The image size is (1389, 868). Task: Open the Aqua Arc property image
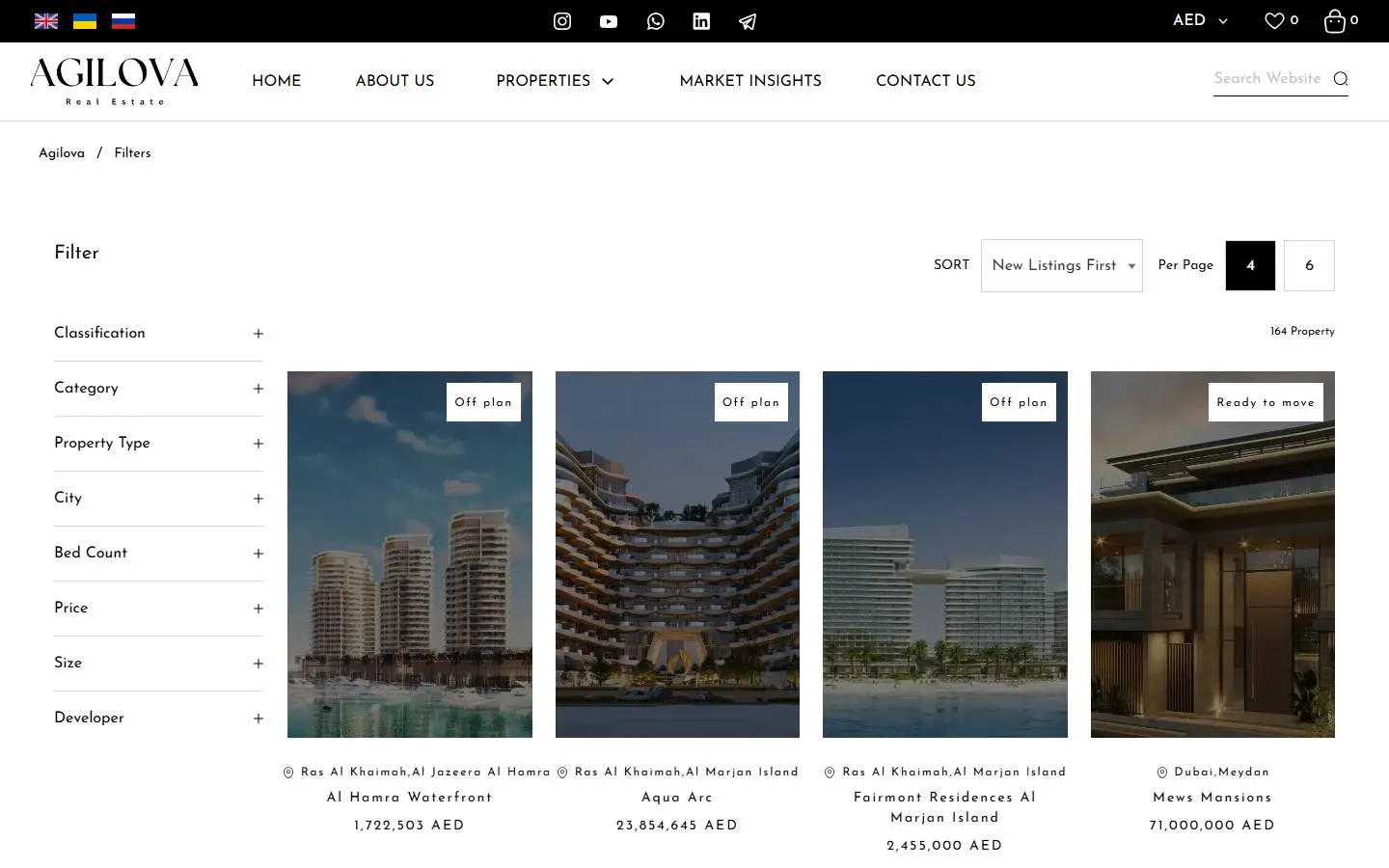(677, 555)
